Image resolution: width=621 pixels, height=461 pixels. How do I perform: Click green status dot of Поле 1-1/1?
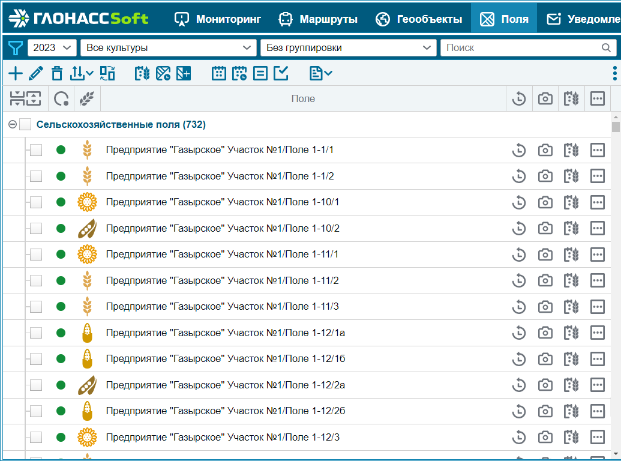(x=61, y=150)
